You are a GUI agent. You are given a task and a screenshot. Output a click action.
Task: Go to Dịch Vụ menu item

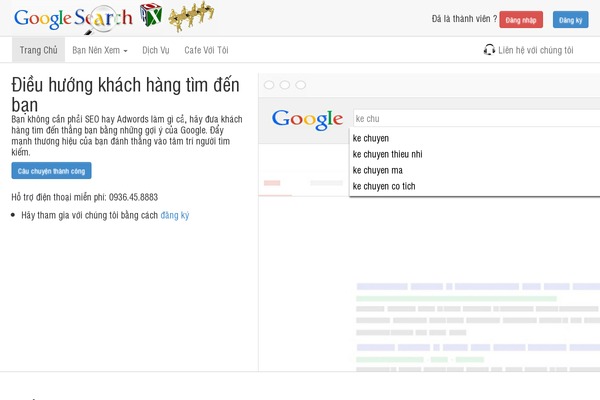(156, 49)
